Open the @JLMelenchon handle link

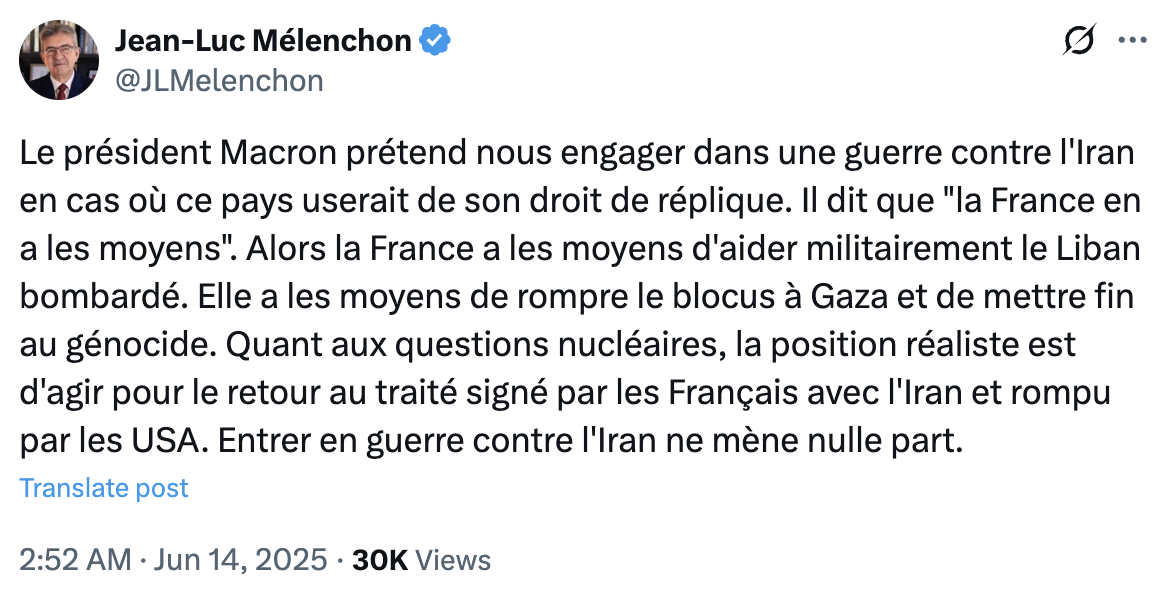[x=219, y=80]
